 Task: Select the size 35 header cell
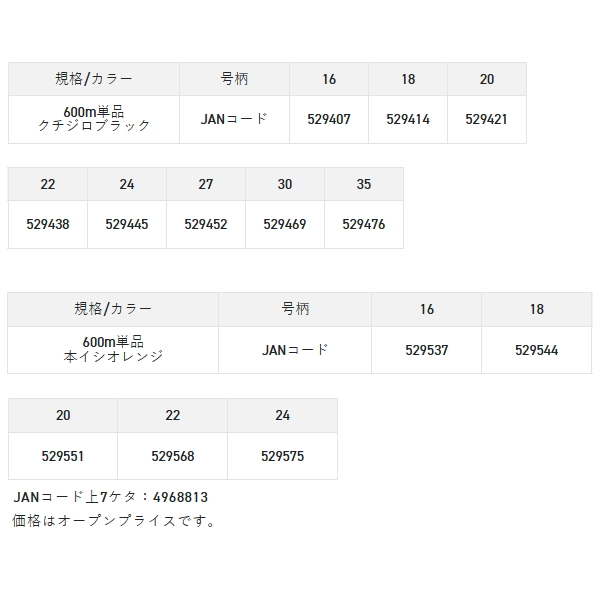364,185
